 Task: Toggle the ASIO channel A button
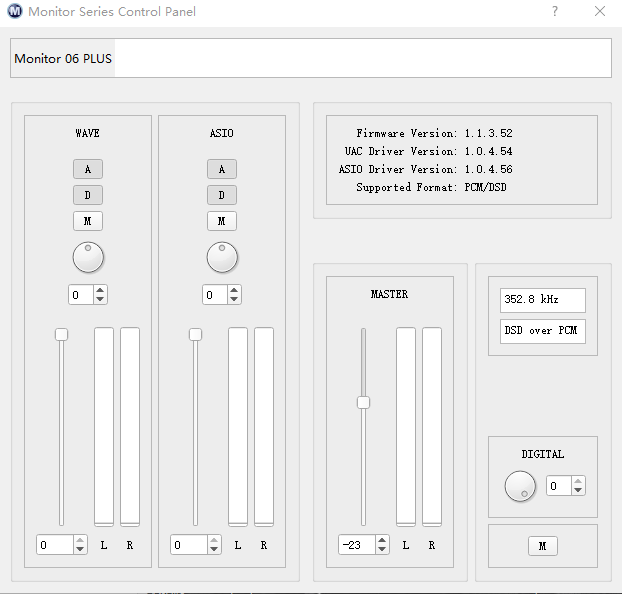pos(222,169)
